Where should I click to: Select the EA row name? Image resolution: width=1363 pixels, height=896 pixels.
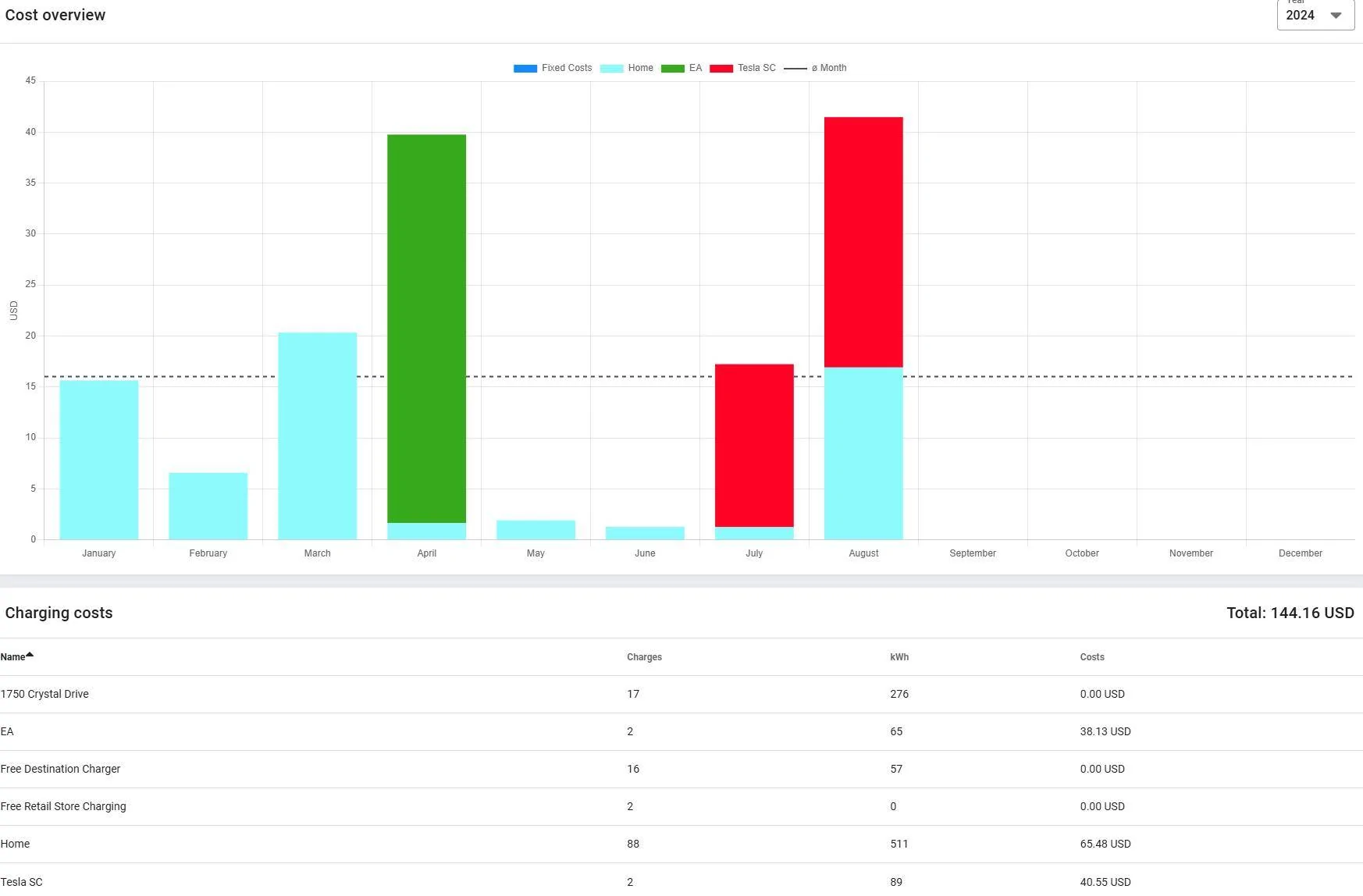(7, 731)
